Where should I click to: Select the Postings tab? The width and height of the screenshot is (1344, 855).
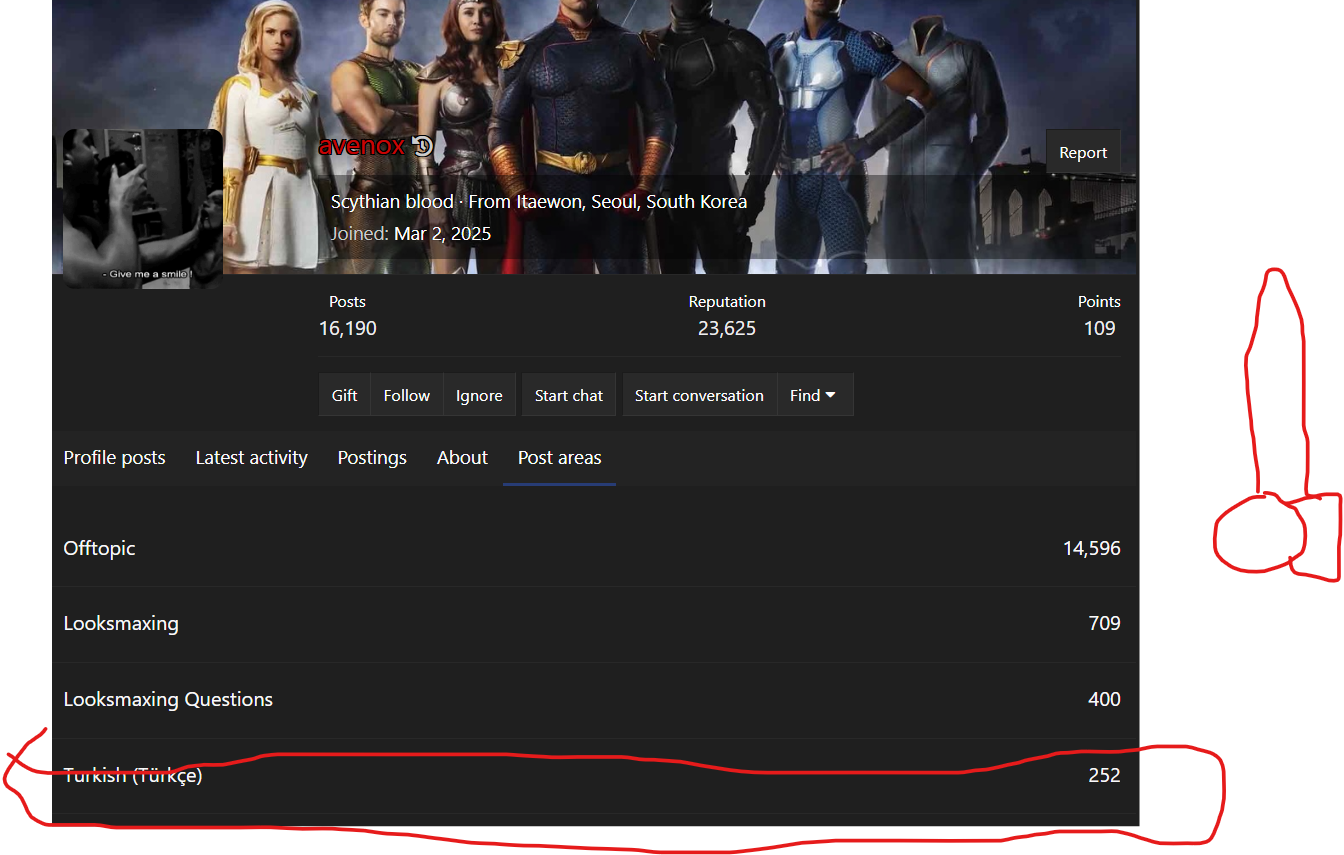click(372, 458)
